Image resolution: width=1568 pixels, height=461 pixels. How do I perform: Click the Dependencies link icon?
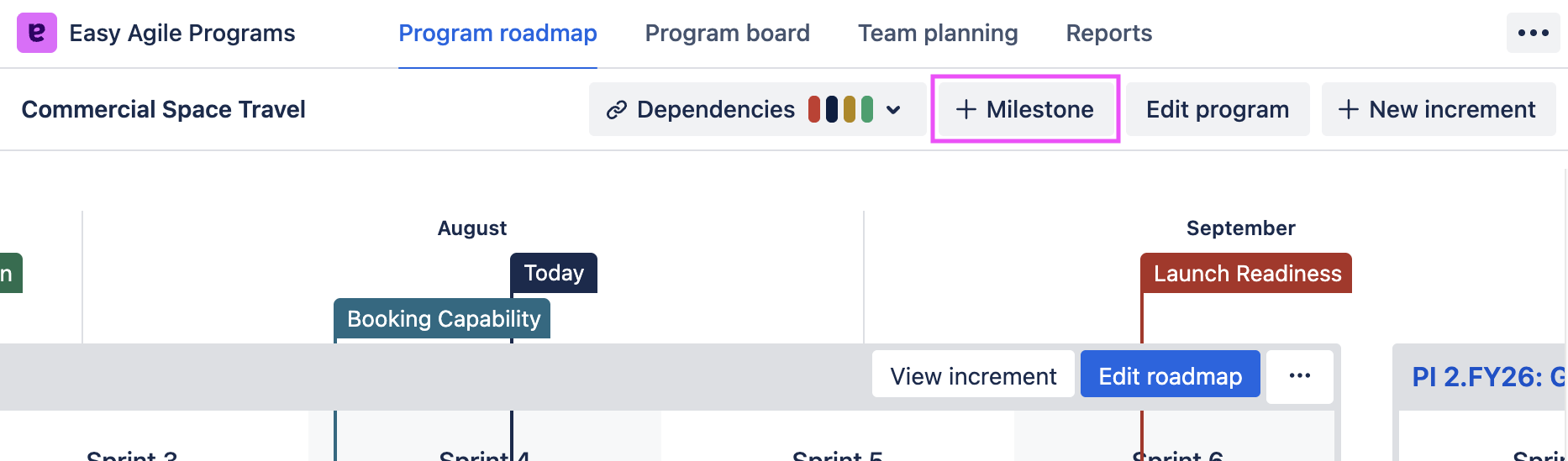(617, 110)
